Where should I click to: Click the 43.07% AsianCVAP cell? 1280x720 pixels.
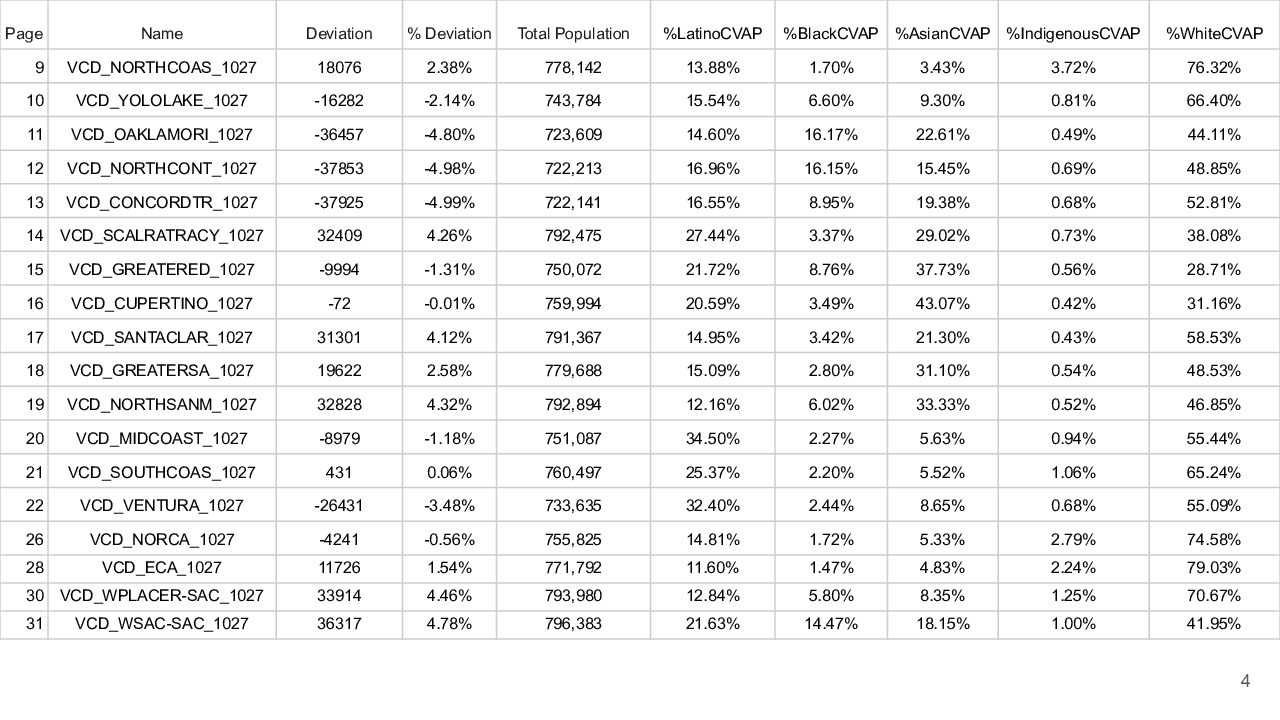click(x=942, y=303)
